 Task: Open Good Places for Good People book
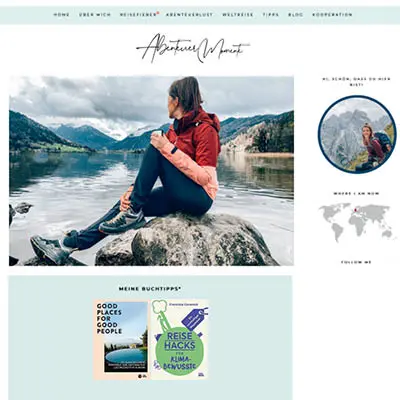121,340
